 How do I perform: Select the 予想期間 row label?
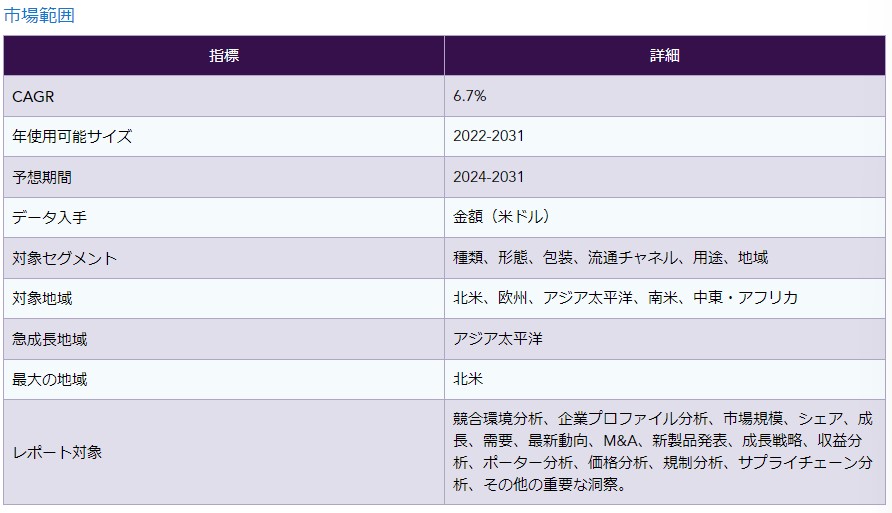[42, 177]
